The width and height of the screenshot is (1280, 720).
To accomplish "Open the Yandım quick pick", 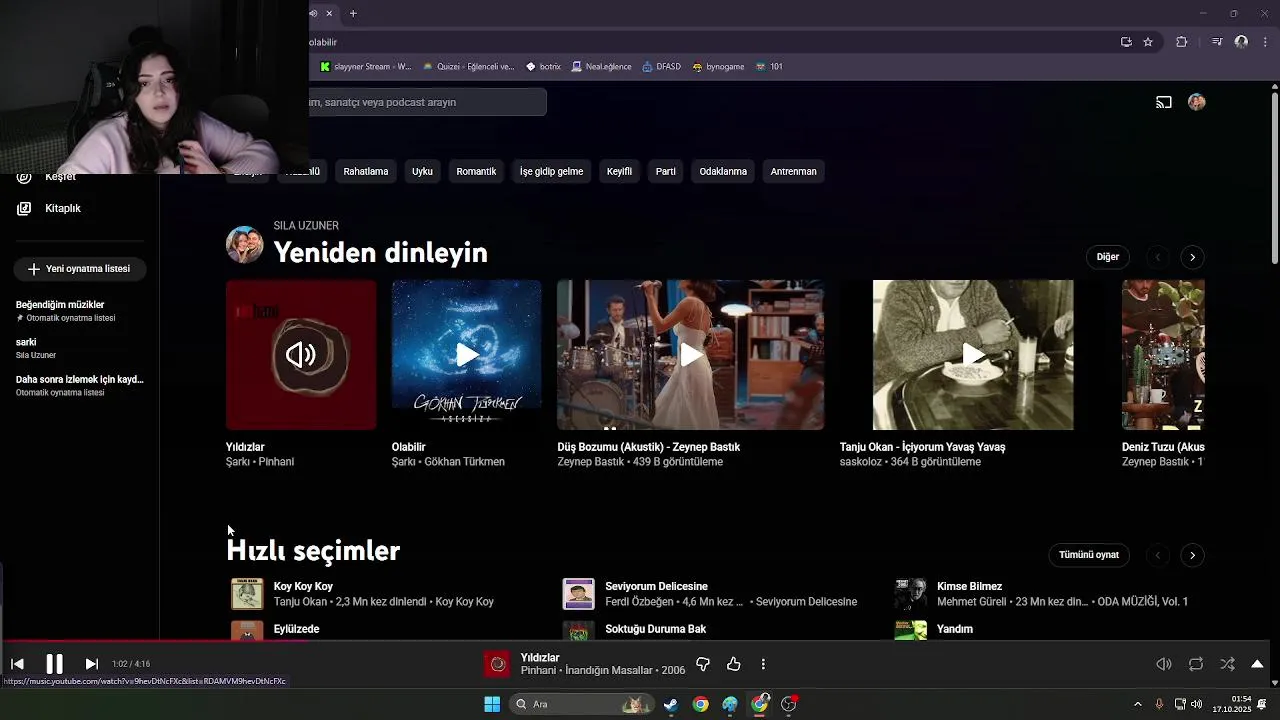I will 955,629.
